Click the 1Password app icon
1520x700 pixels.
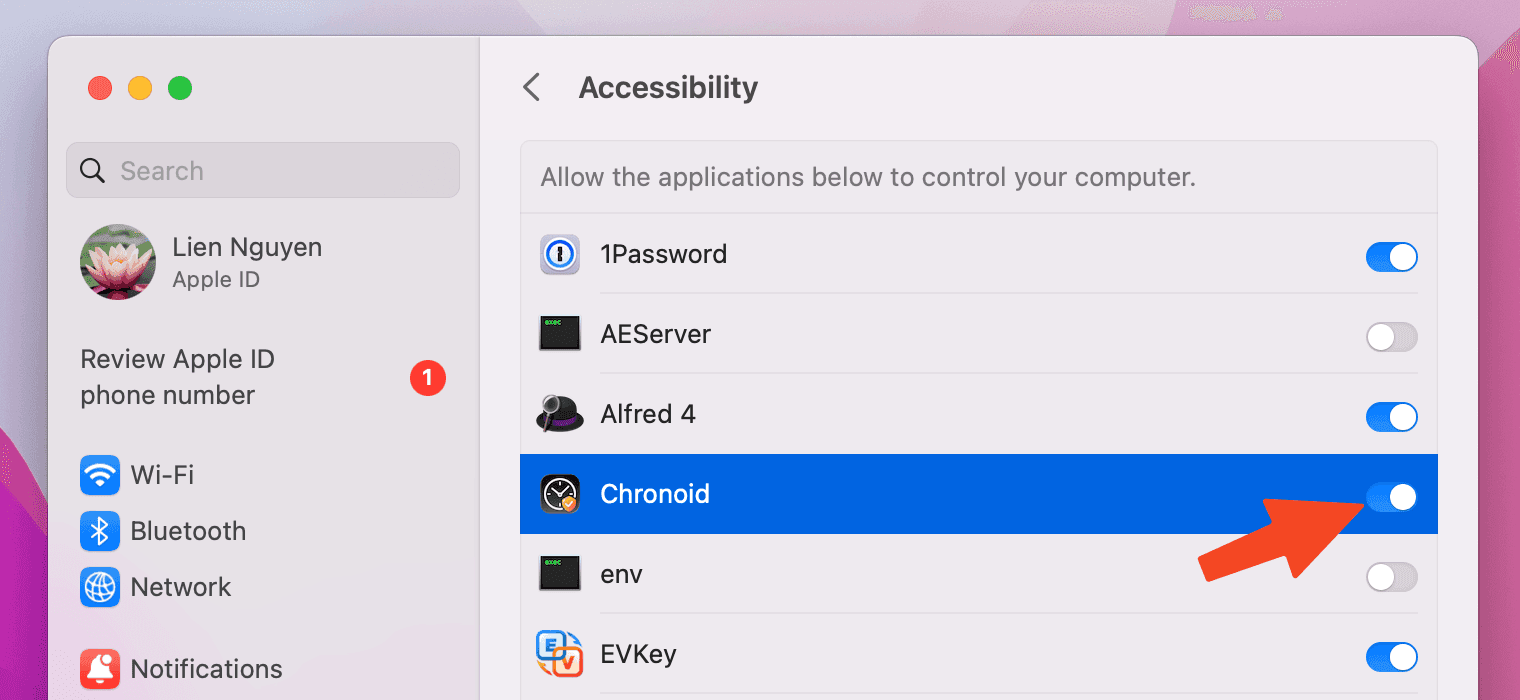pos(560,255)
